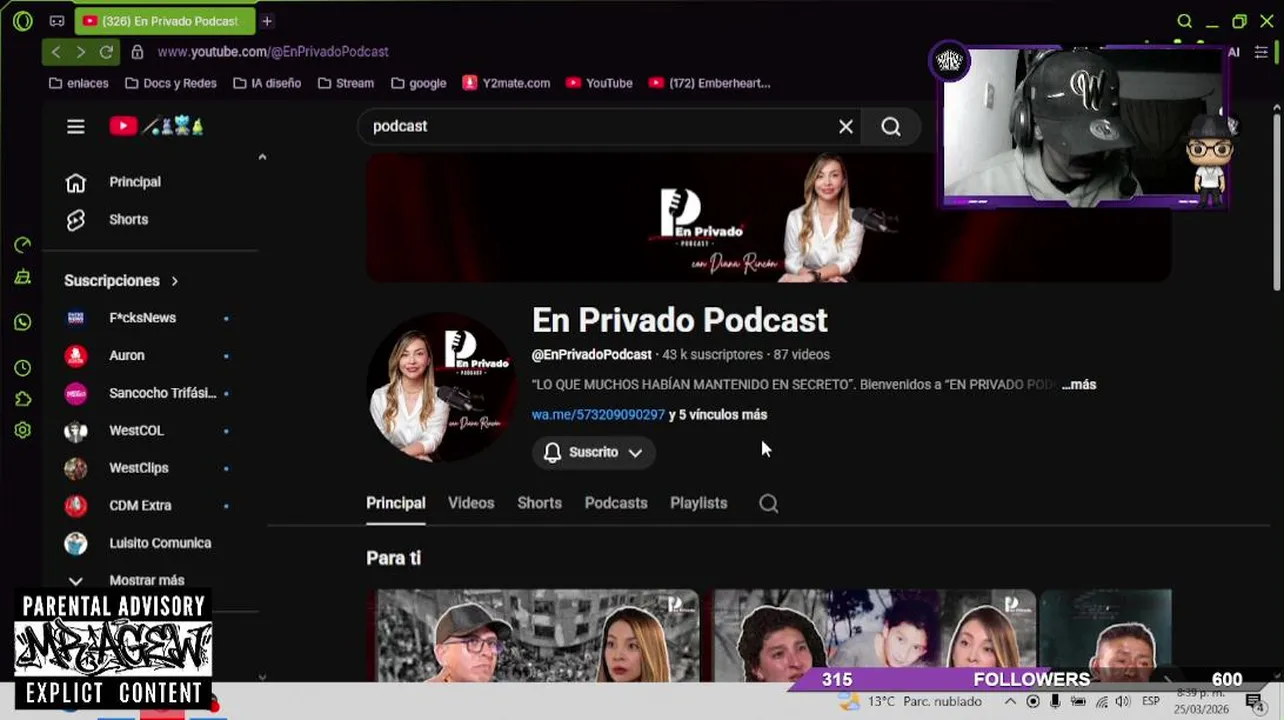Open the GX Corner gamepad icon
The height and width of the screenshot is (720, 1284).
(57, 21)
